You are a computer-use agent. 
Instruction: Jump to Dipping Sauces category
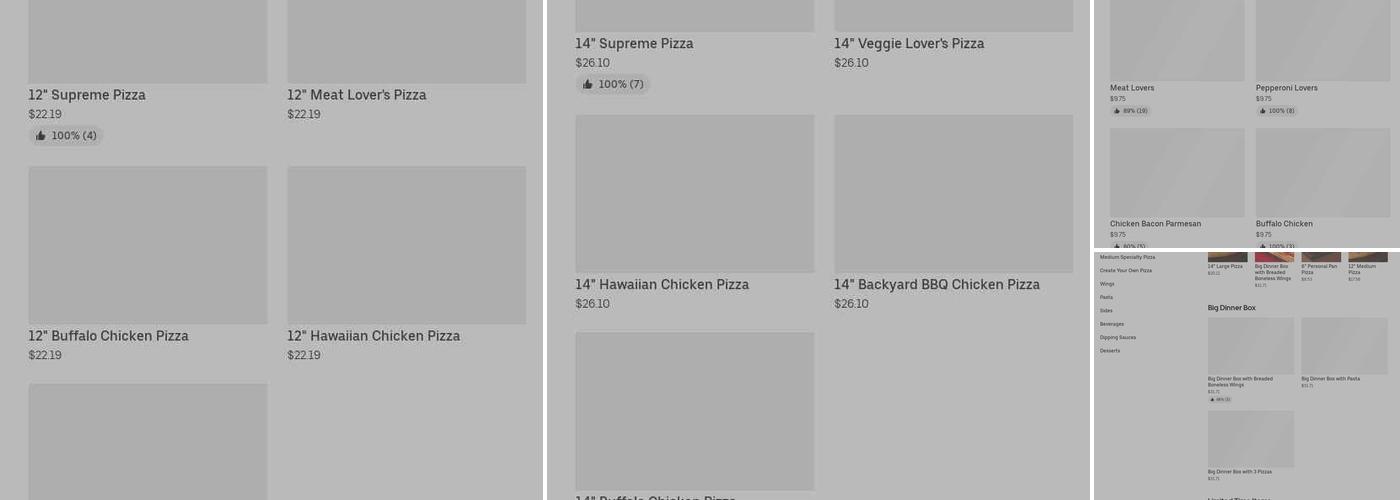tap(1118, 337)
